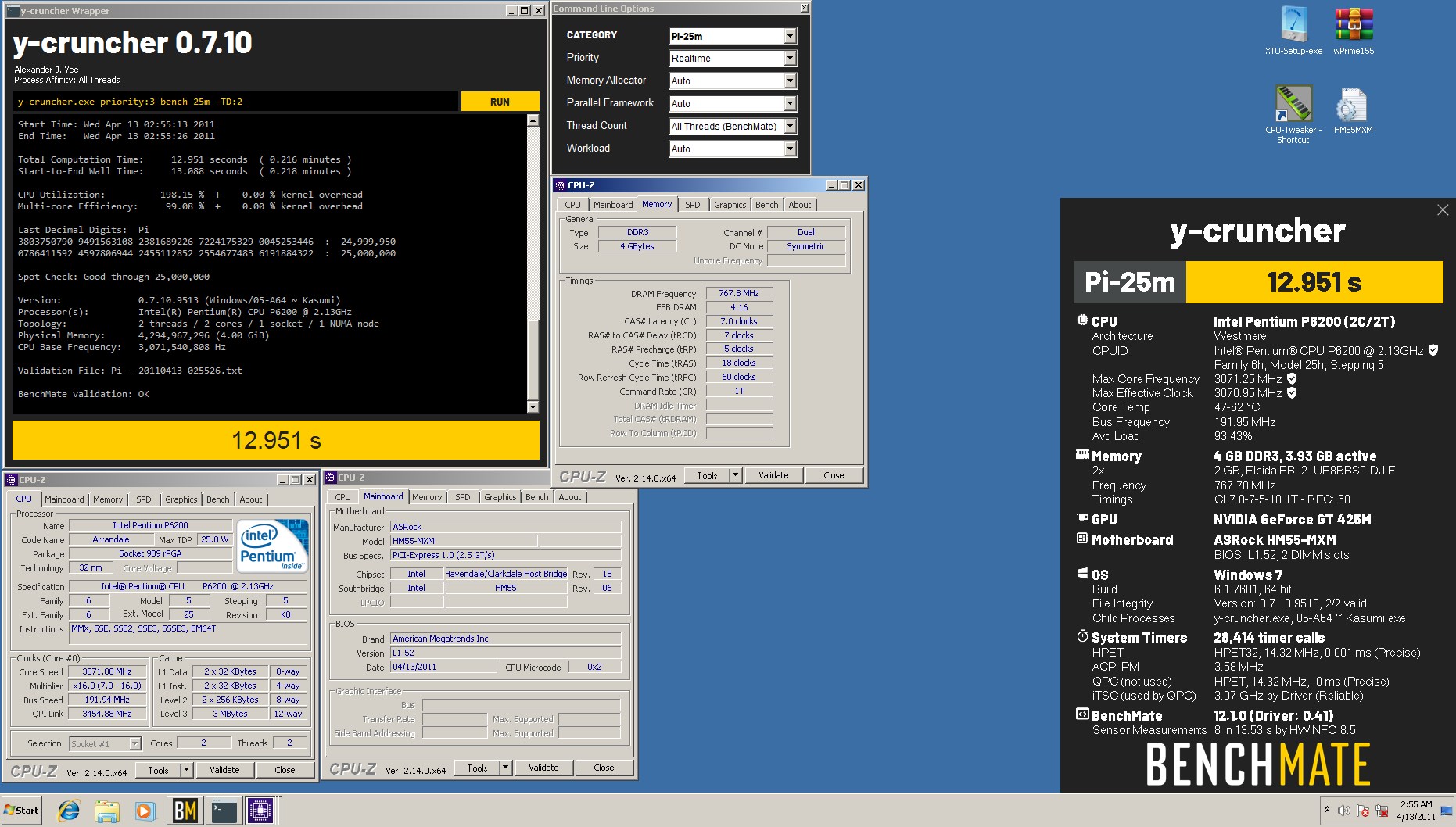The width and height of the screenshot is (1456, 827).
Task: Open the Memory Allocator dropdown
Action: click(x=733, y=81)
